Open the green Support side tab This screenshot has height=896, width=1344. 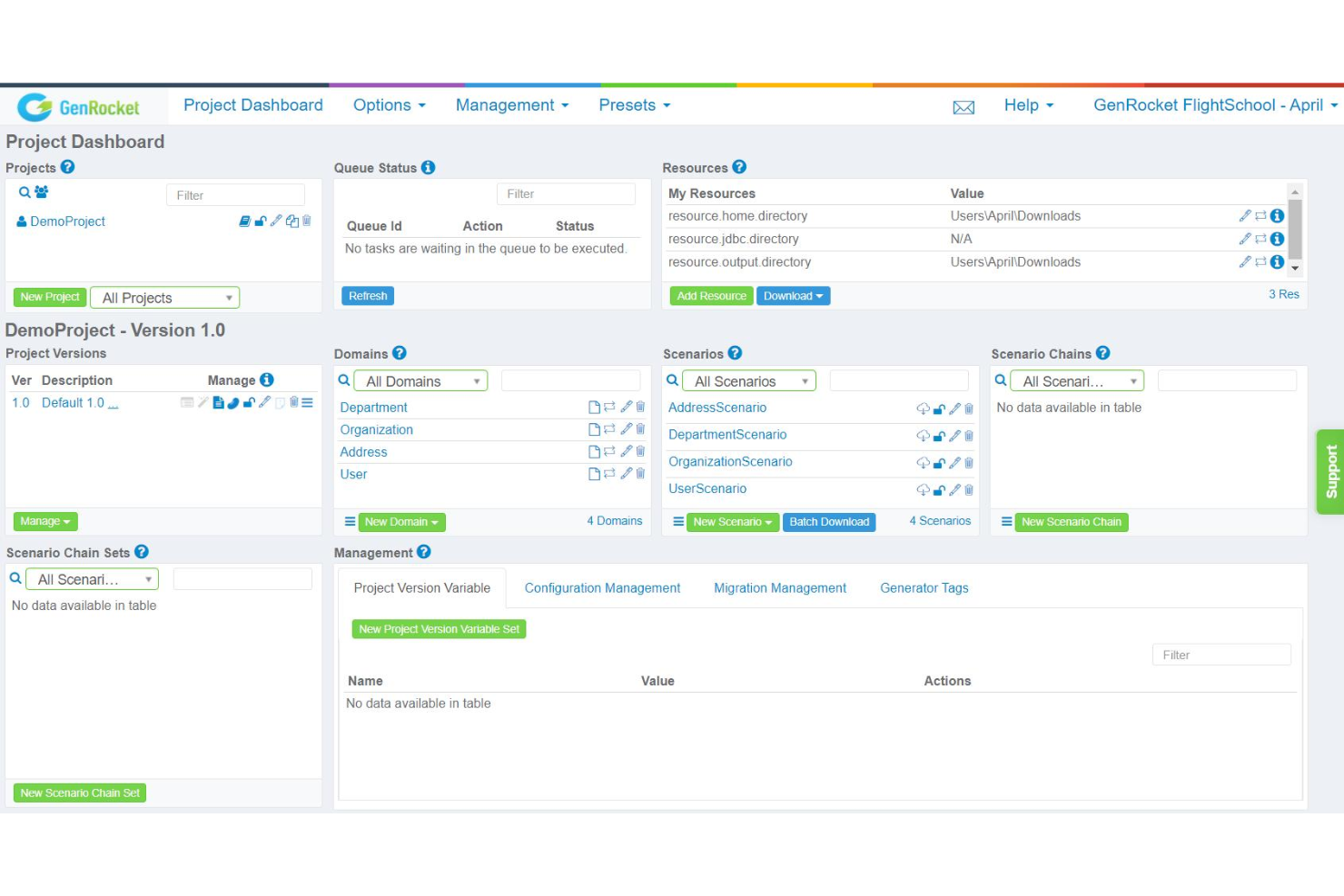[x=1330, y=472]
